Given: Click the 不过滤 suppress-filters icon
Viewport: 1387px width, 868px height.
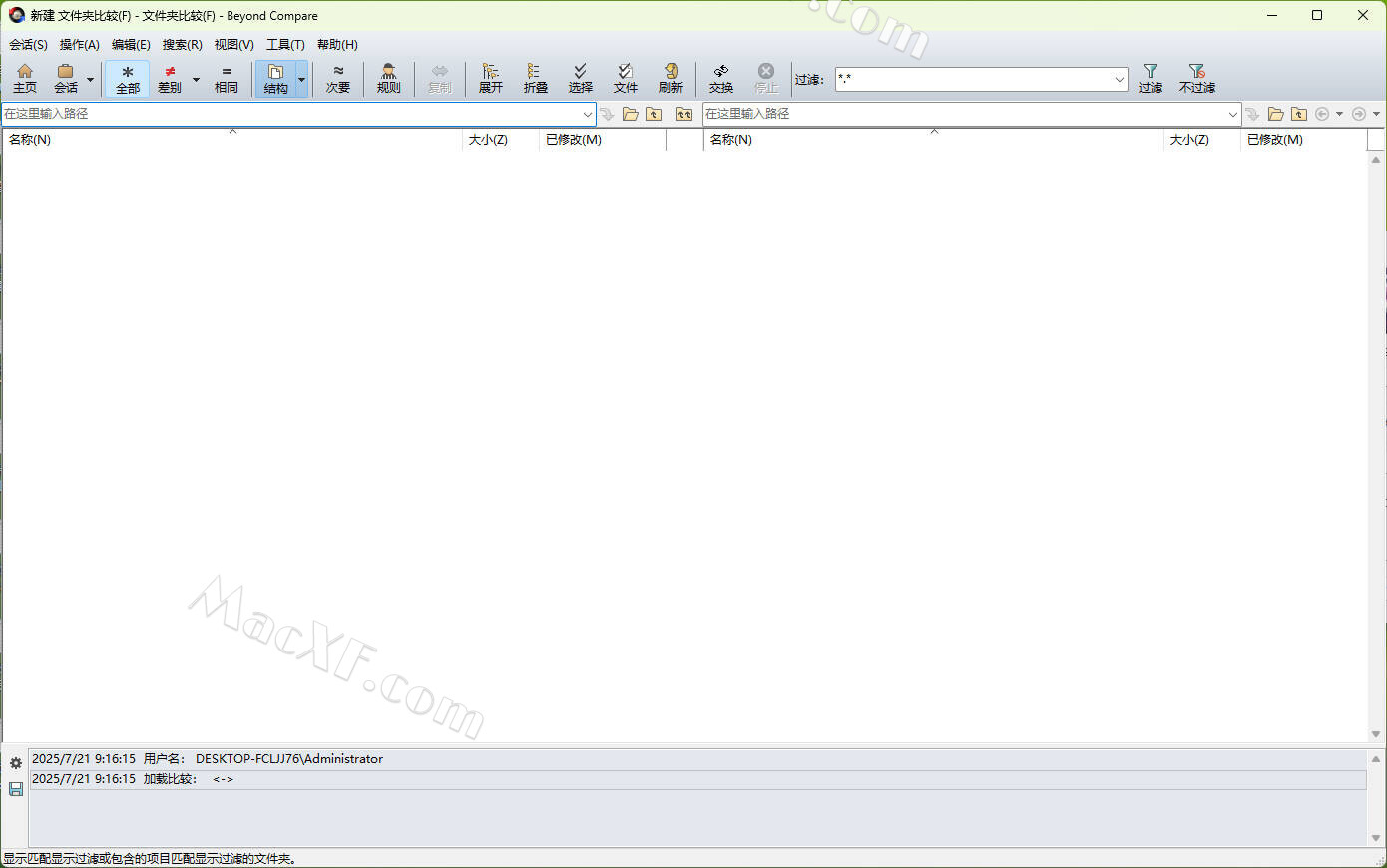Looking at the screenshot, I should point(1197,78).
